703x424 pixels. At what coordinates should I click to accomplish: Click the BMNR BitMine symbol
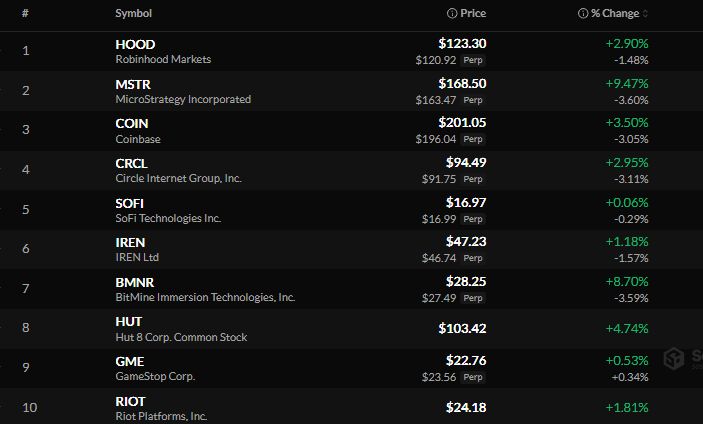(135, 282)
